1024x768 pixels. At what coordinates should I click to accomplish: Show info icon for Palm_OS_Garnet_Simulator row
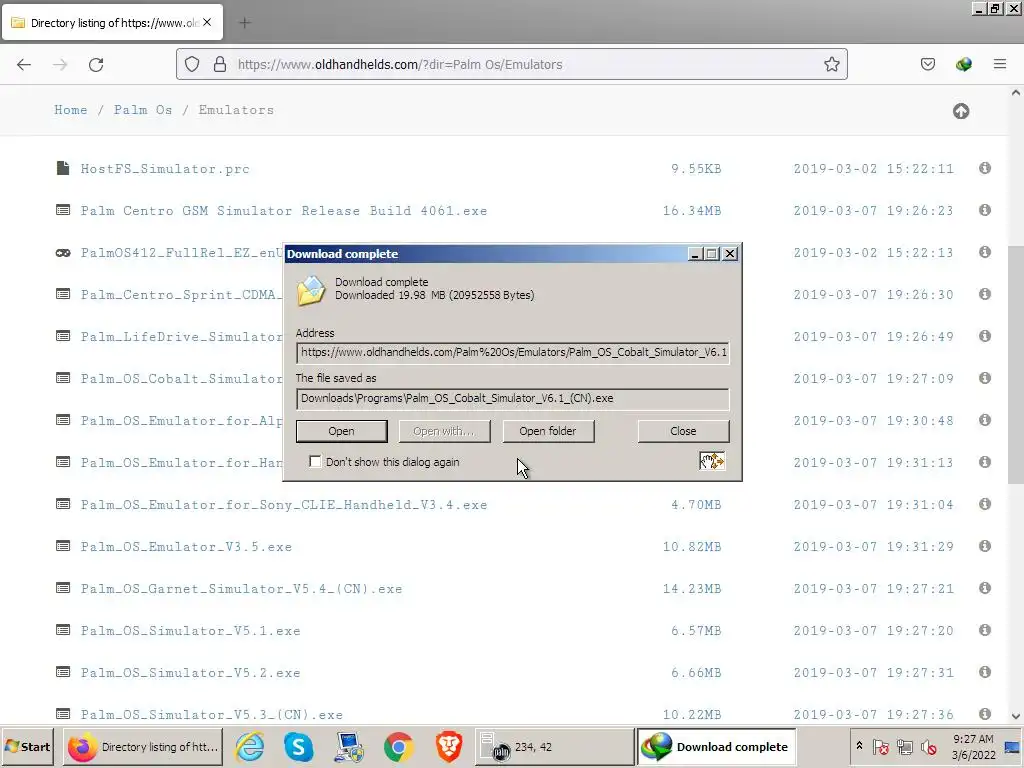point(985,588)
